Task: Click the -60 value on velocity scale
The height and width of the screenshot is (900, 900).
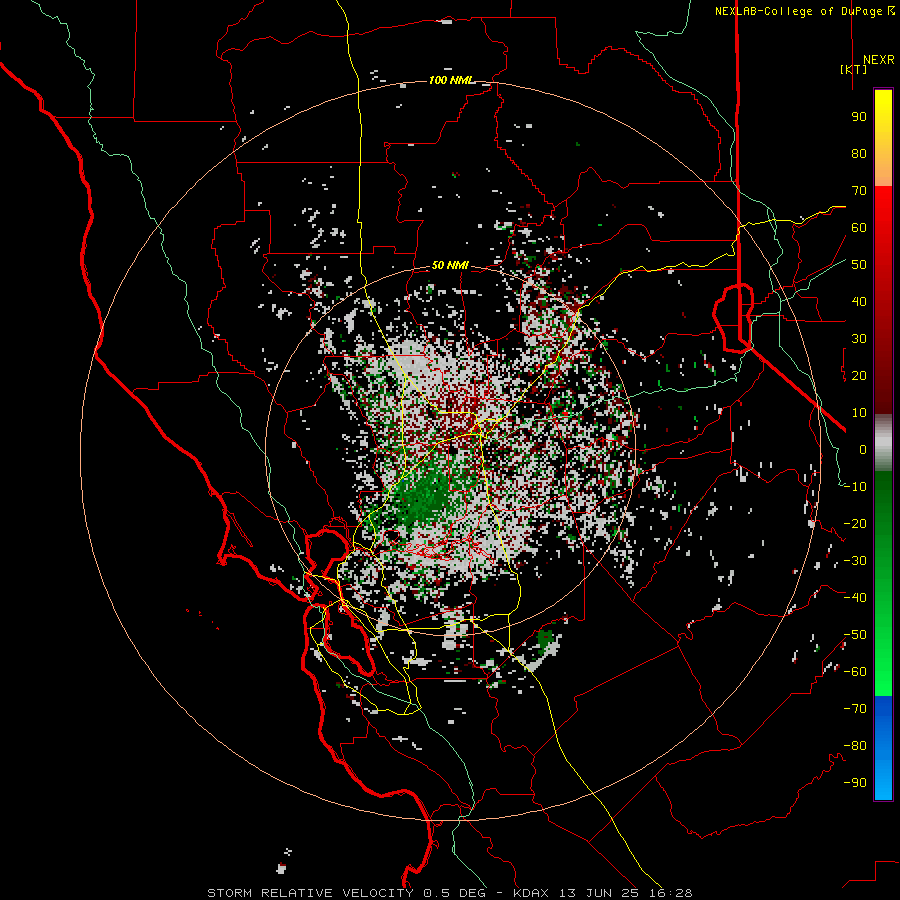Action: (855, 672)
